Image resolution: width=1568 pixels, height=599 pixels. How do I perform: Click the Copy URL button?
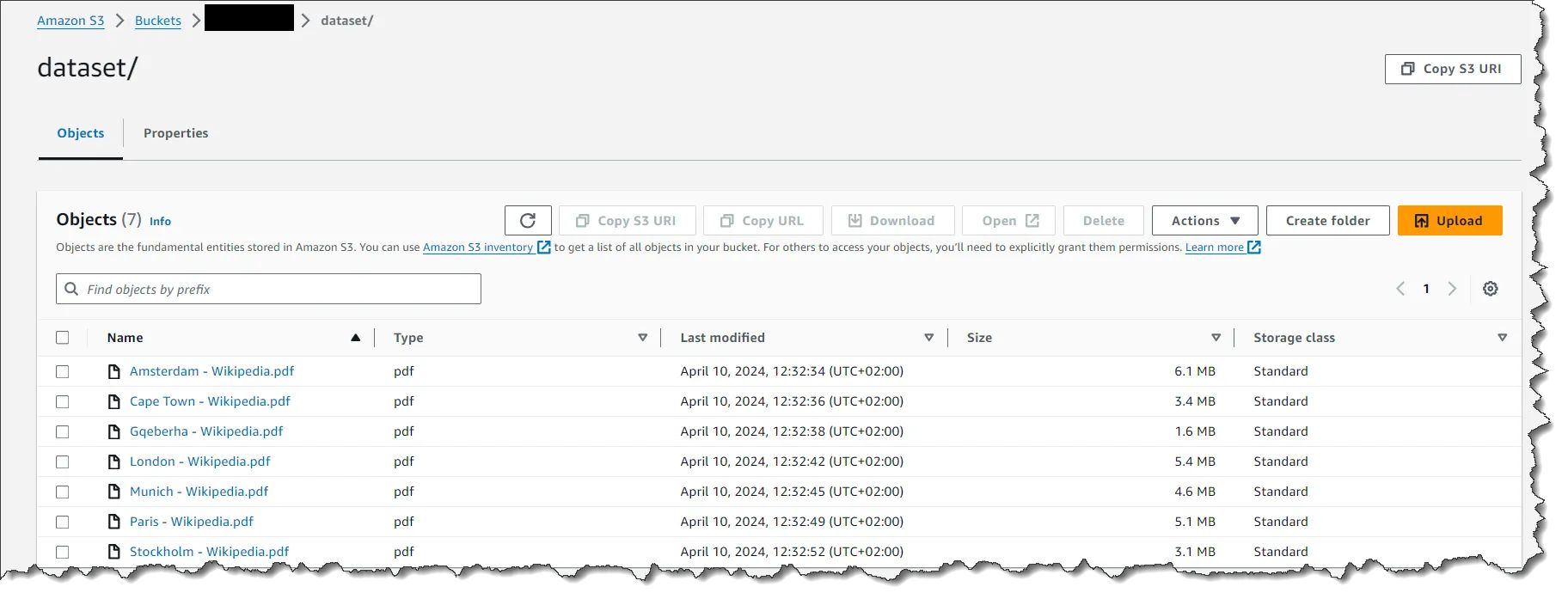(x=763, y=221)
